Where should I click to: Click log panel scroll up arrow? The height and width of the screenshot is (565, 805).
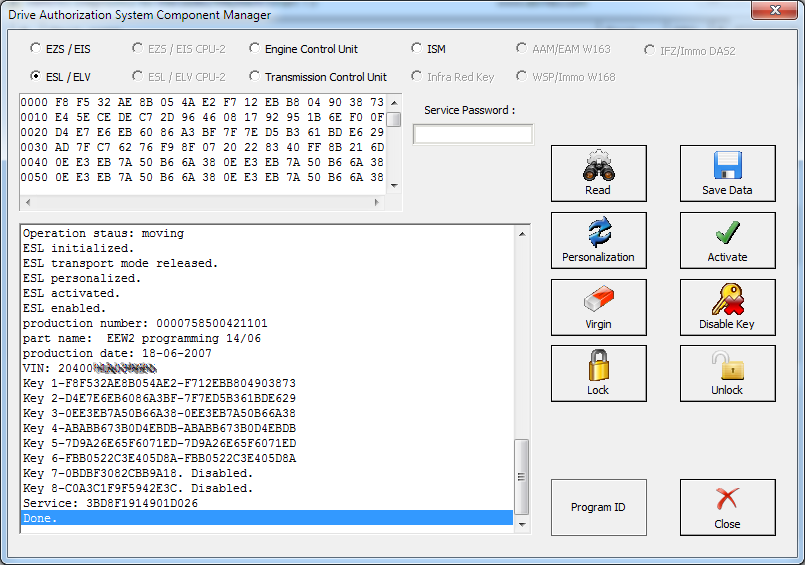(x=522, y=234)
